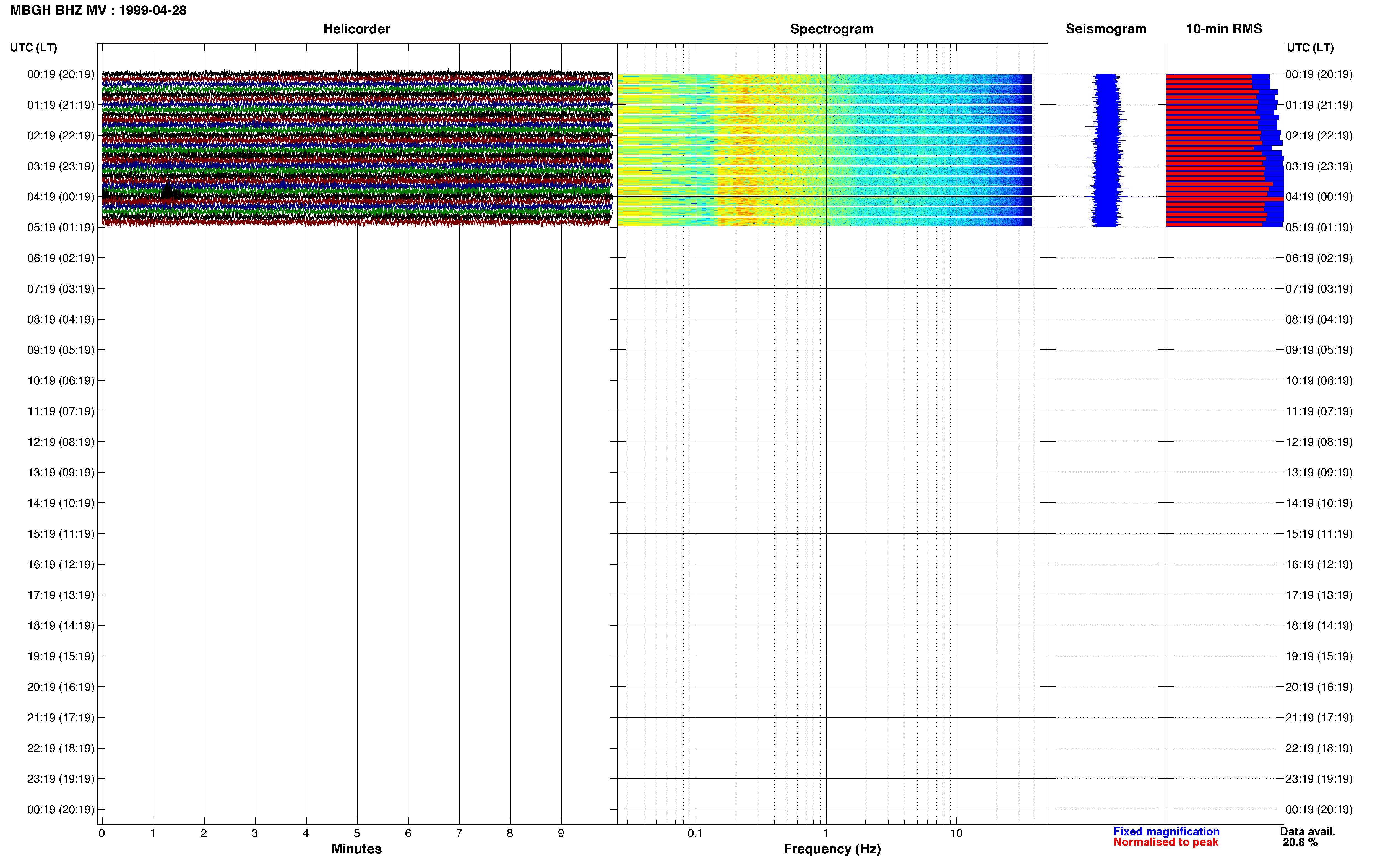Click right time label '13:19 (09:19)'
Image resolution: width=1388 pixels, height=868 pixels.
(x=1319, y=473)
